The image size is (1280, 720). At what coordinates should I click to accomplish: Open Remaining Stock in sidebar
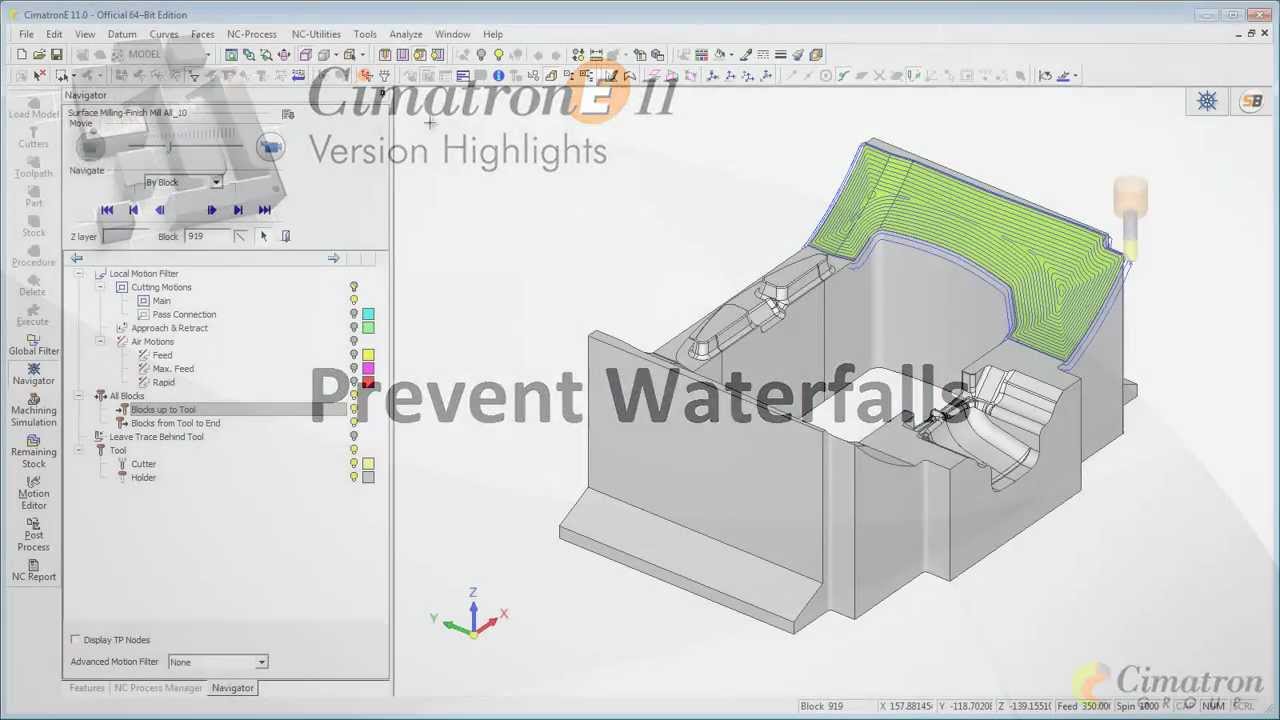coord(33,451)
